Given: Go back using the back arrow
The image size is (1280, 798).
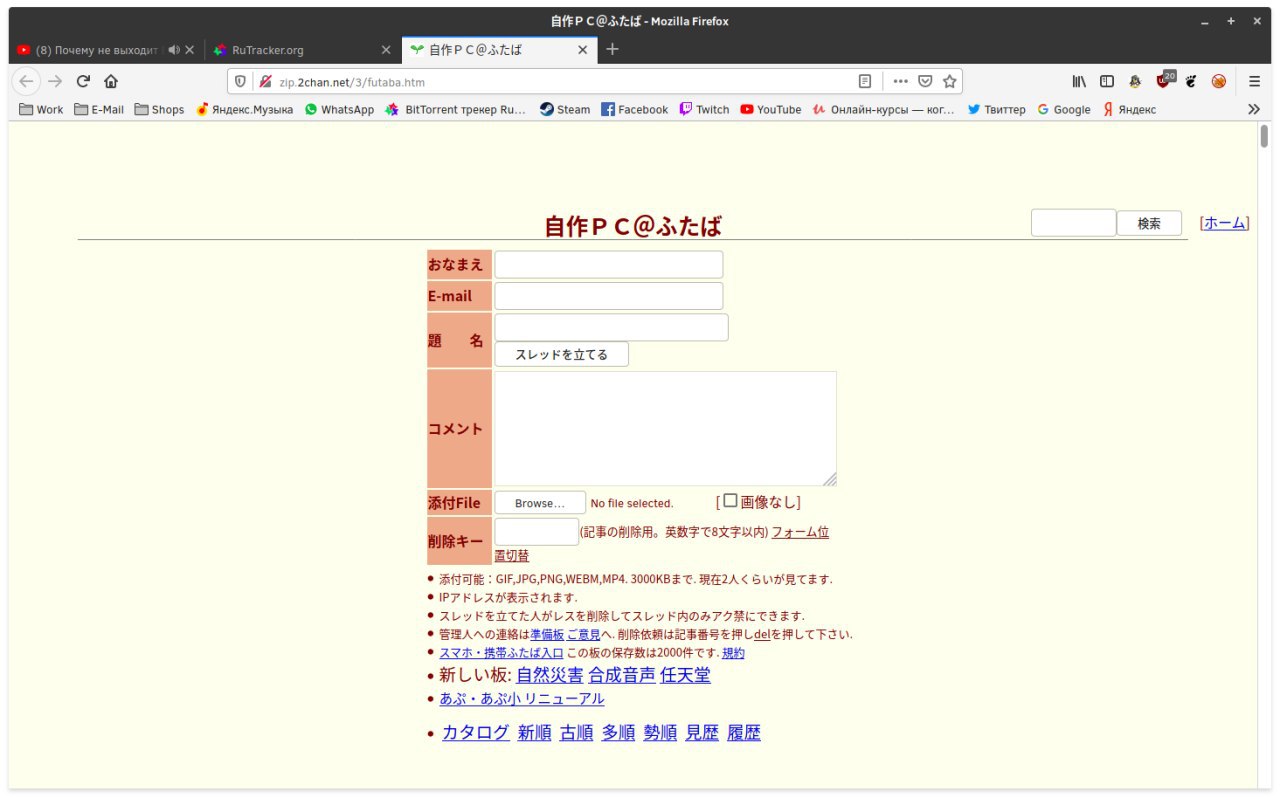Looking at the screenshot, I should tap(26, 81).
